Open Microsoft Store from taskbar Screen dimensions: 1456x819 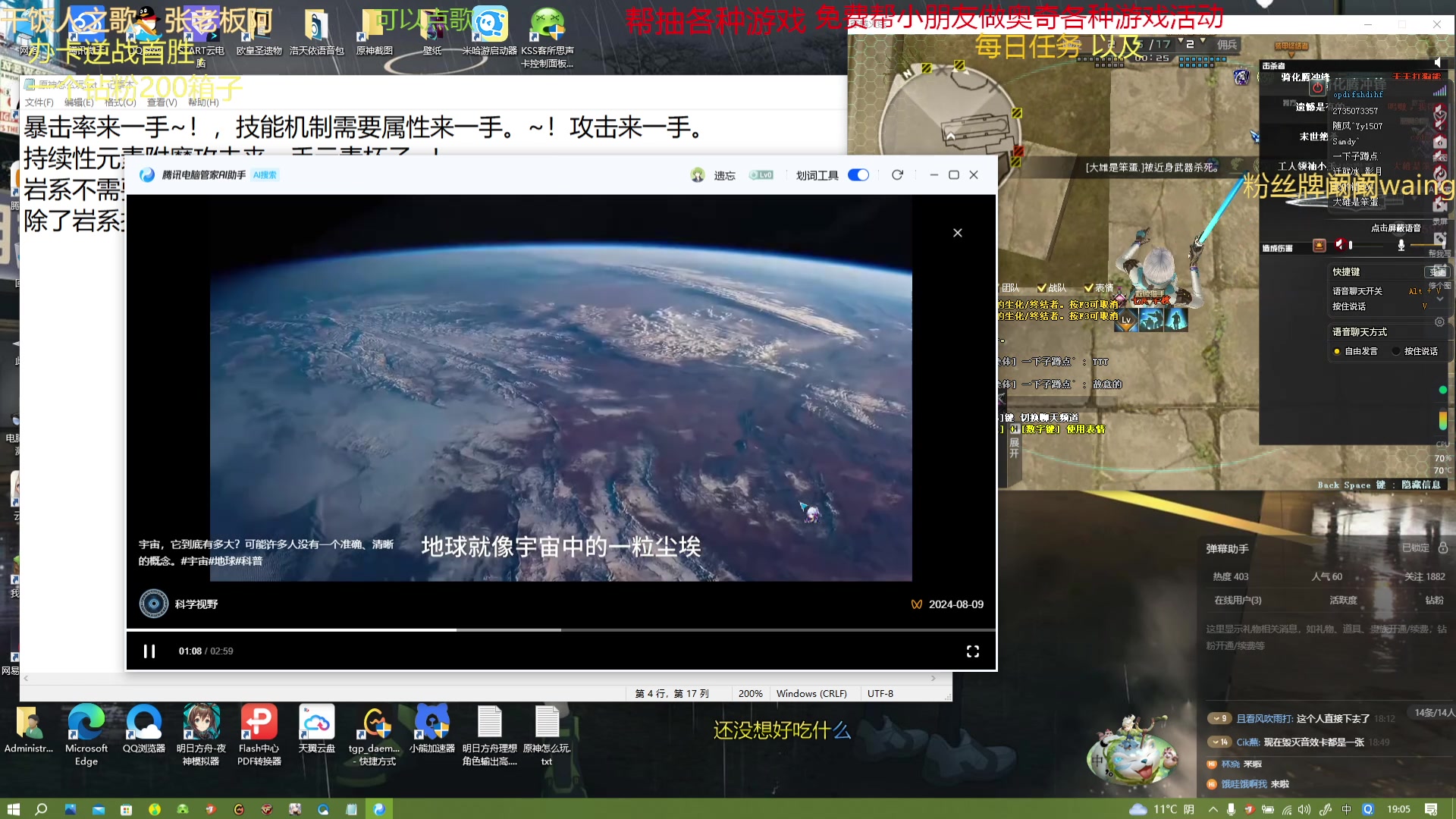[127, 809]
